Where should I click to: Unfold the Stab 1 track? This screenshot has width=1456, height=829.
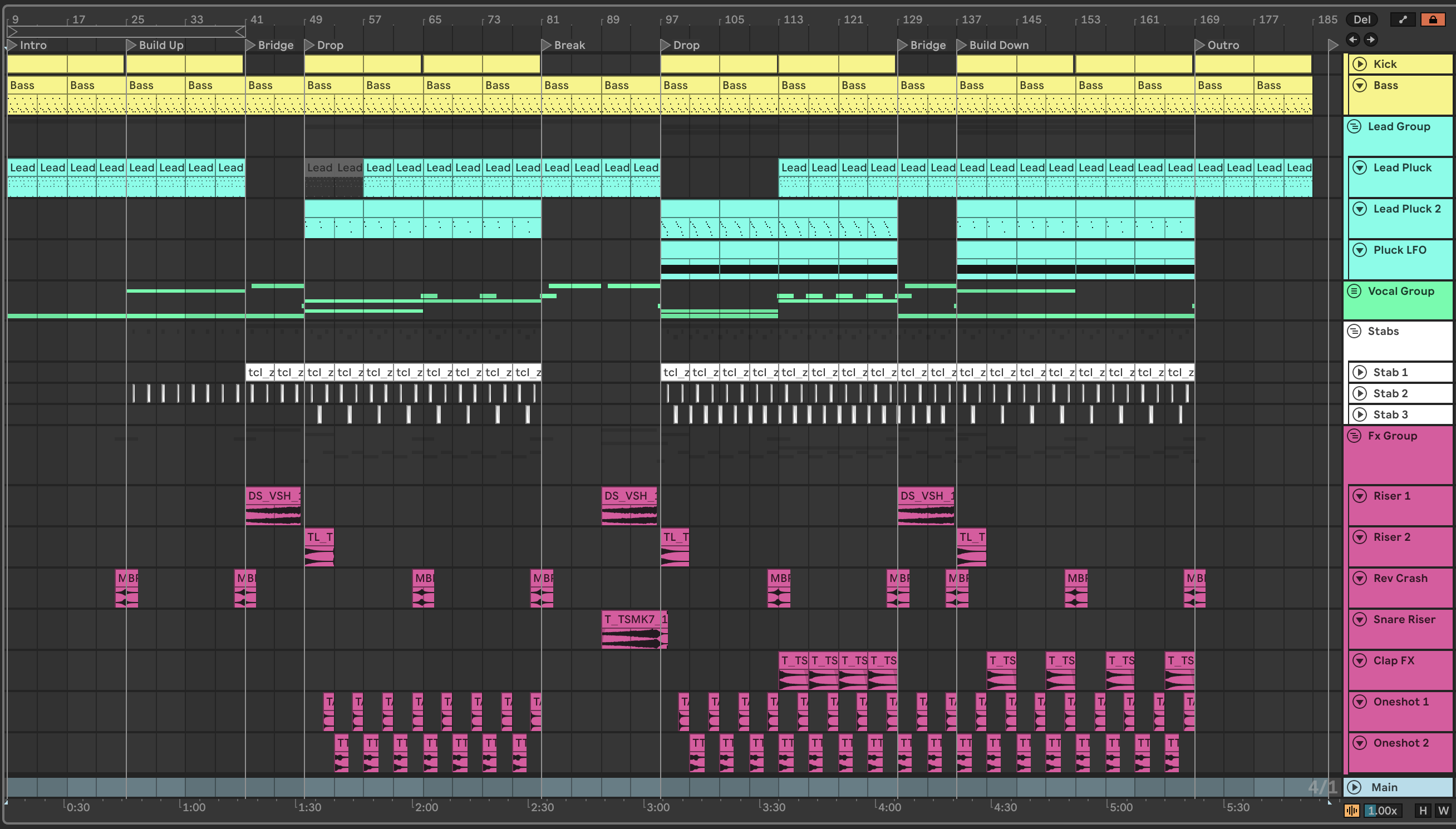pyautogui.click(x=1360, y=372)
